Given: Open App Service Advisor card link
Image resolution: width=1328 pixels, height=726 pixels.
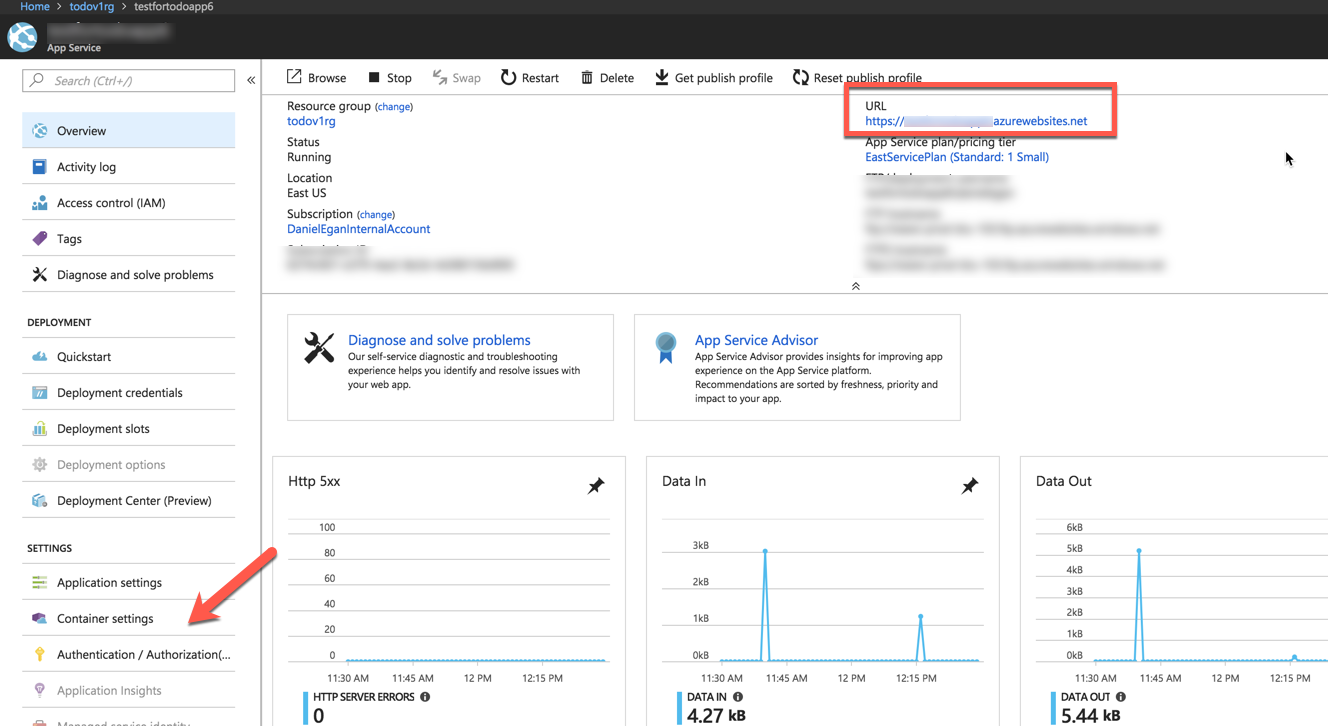Looking at the screenshot, I should 756,340.
